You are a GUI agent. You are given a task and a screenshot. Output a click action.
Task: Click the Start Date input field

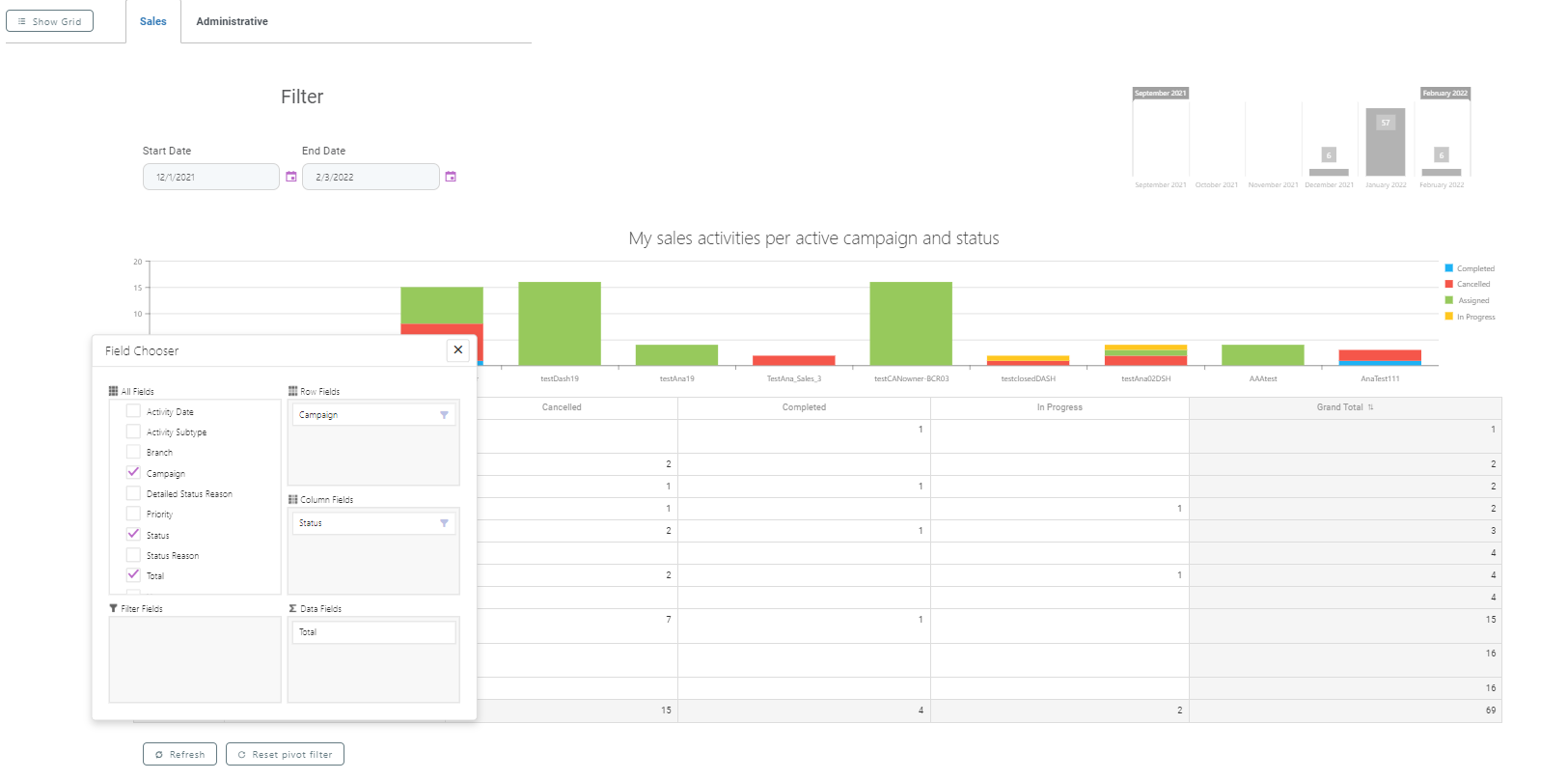coord(211,178)
